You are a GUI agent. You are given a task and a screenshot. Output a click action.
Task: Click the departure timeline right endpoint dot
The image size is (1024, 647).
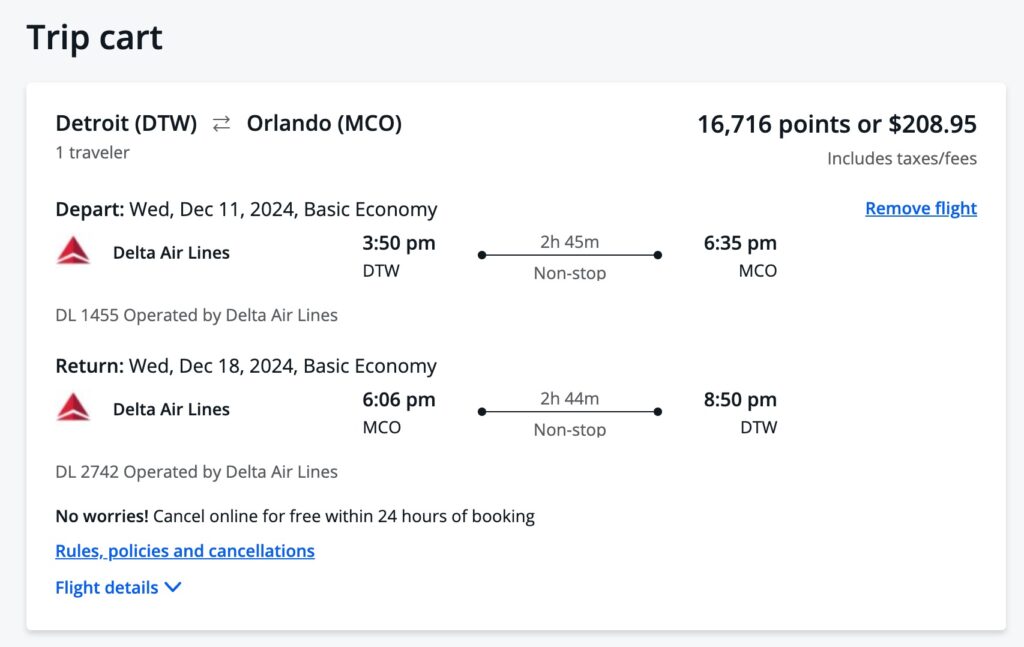pos(657,255)
